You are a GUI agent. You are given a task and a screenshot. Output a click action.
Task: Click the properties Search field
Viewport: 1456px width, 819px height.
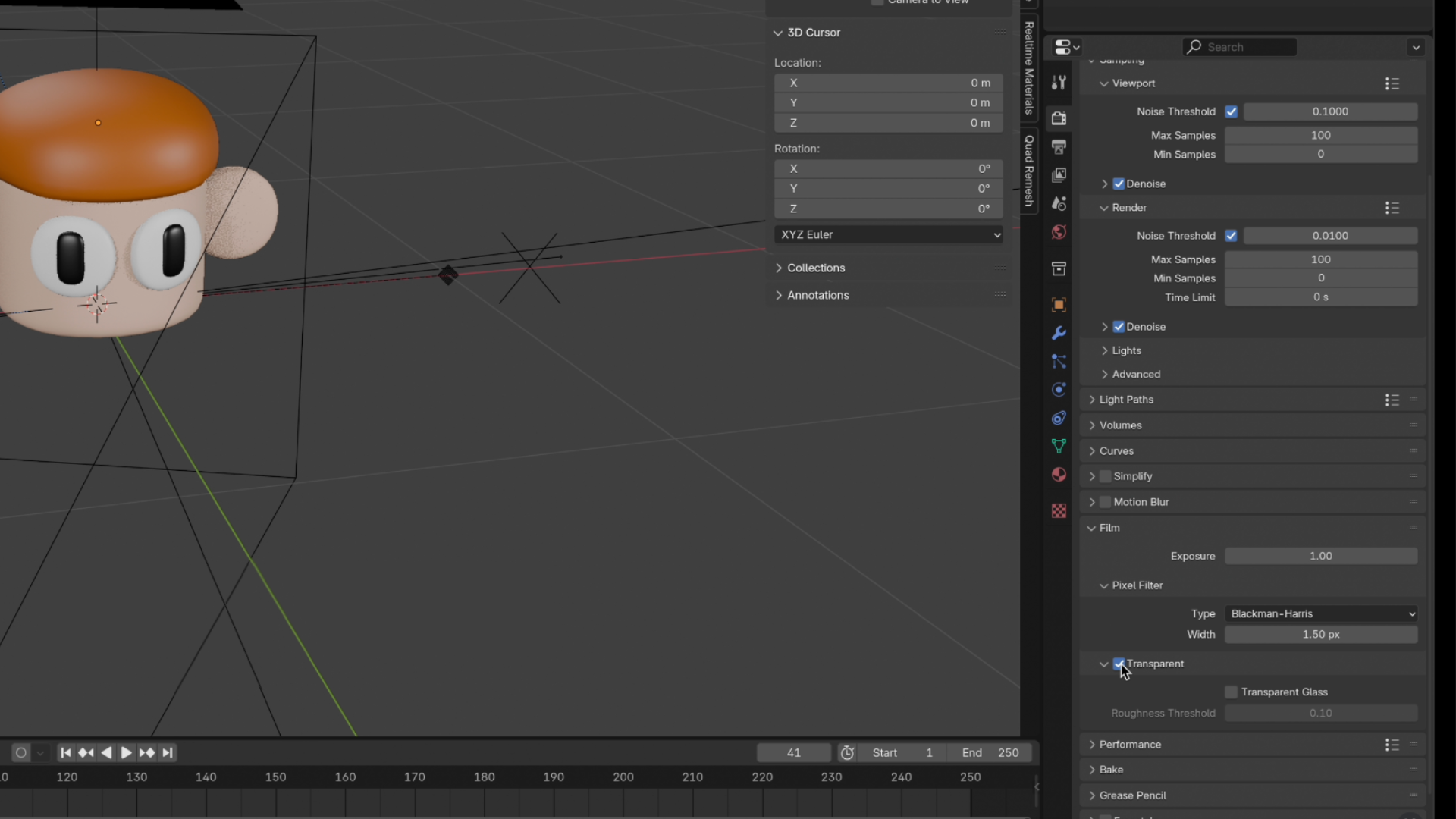1239,47
